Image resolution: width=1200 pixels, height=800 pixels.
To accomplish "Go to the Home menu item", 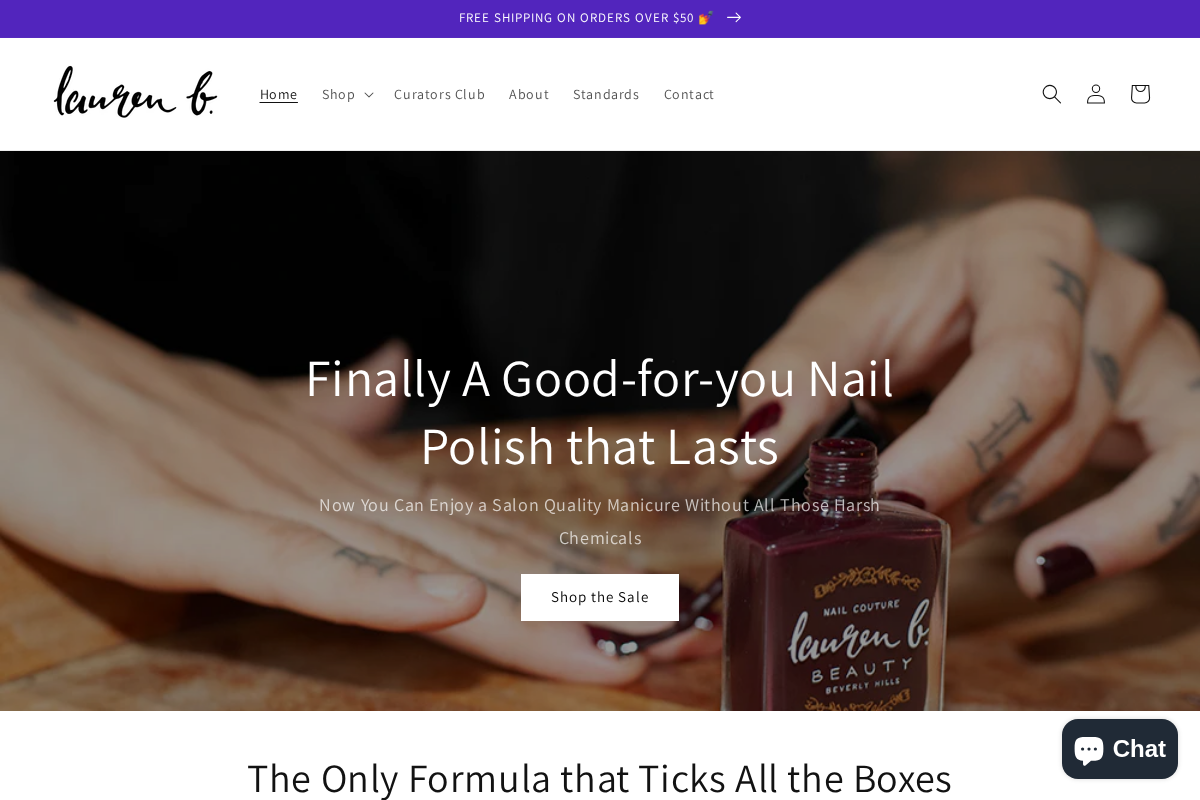I will pos(279,94).
